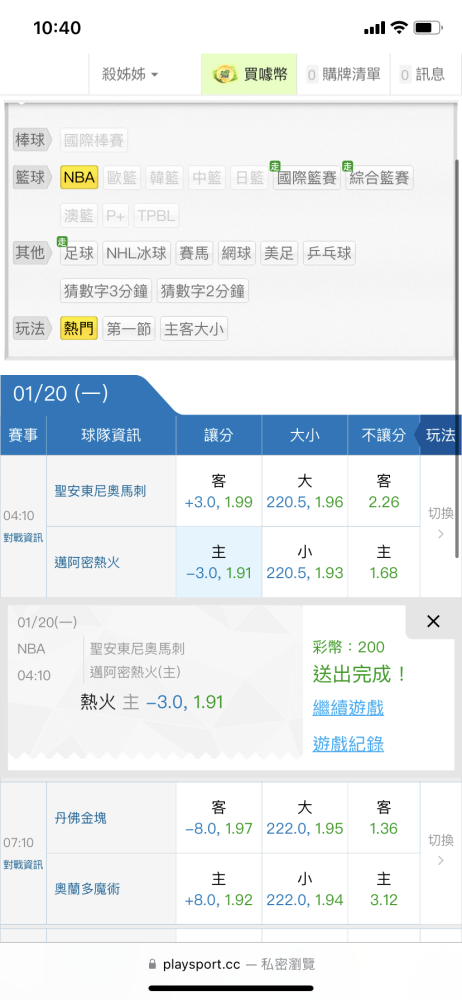Pick the Heat 主 −3.0 spread cell
This screenshot has width=462, height=1000.
[219, 562]
